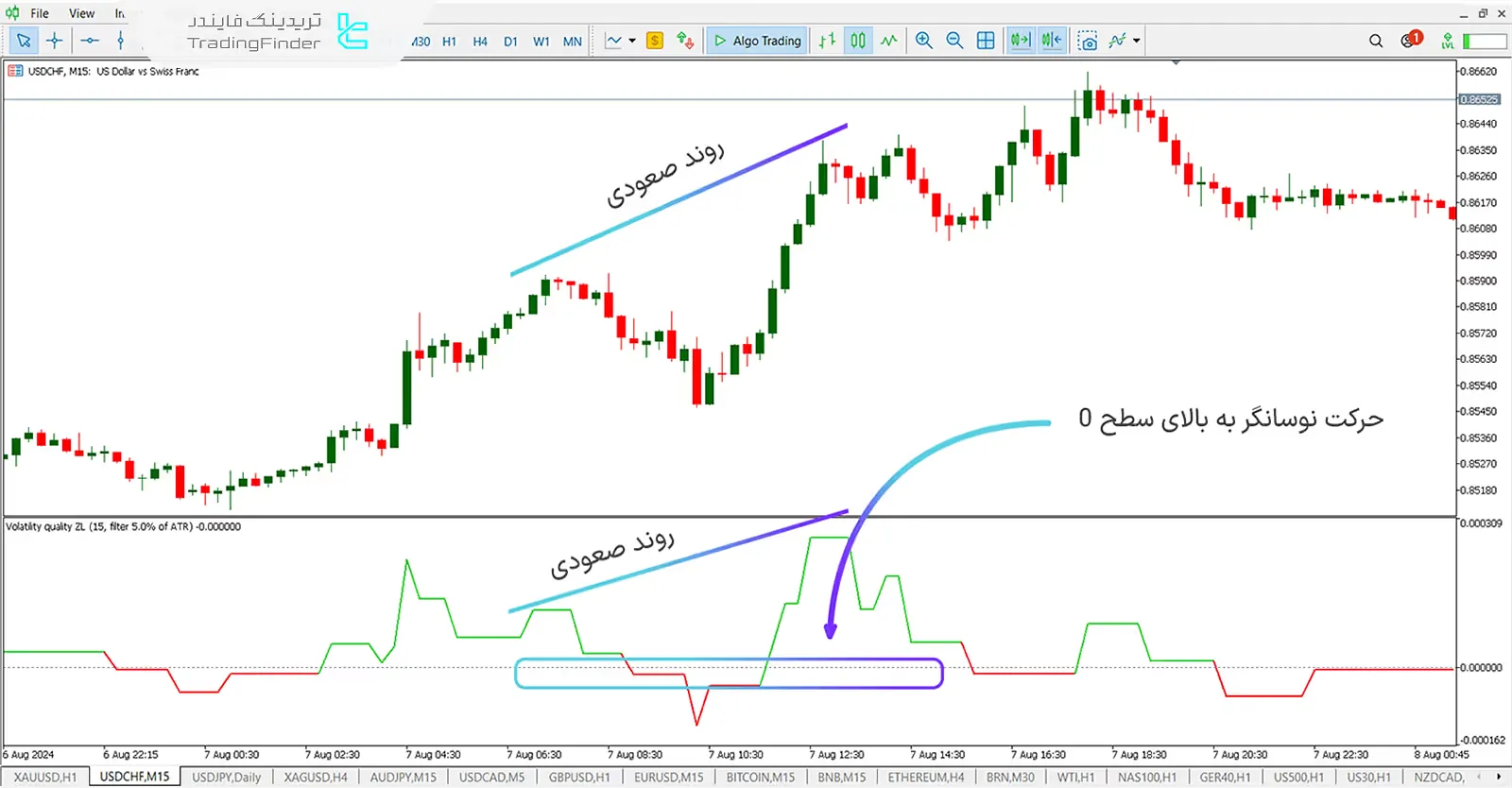Draw a vertical line
1512x788 pixels.
click(x=120, y=41)
